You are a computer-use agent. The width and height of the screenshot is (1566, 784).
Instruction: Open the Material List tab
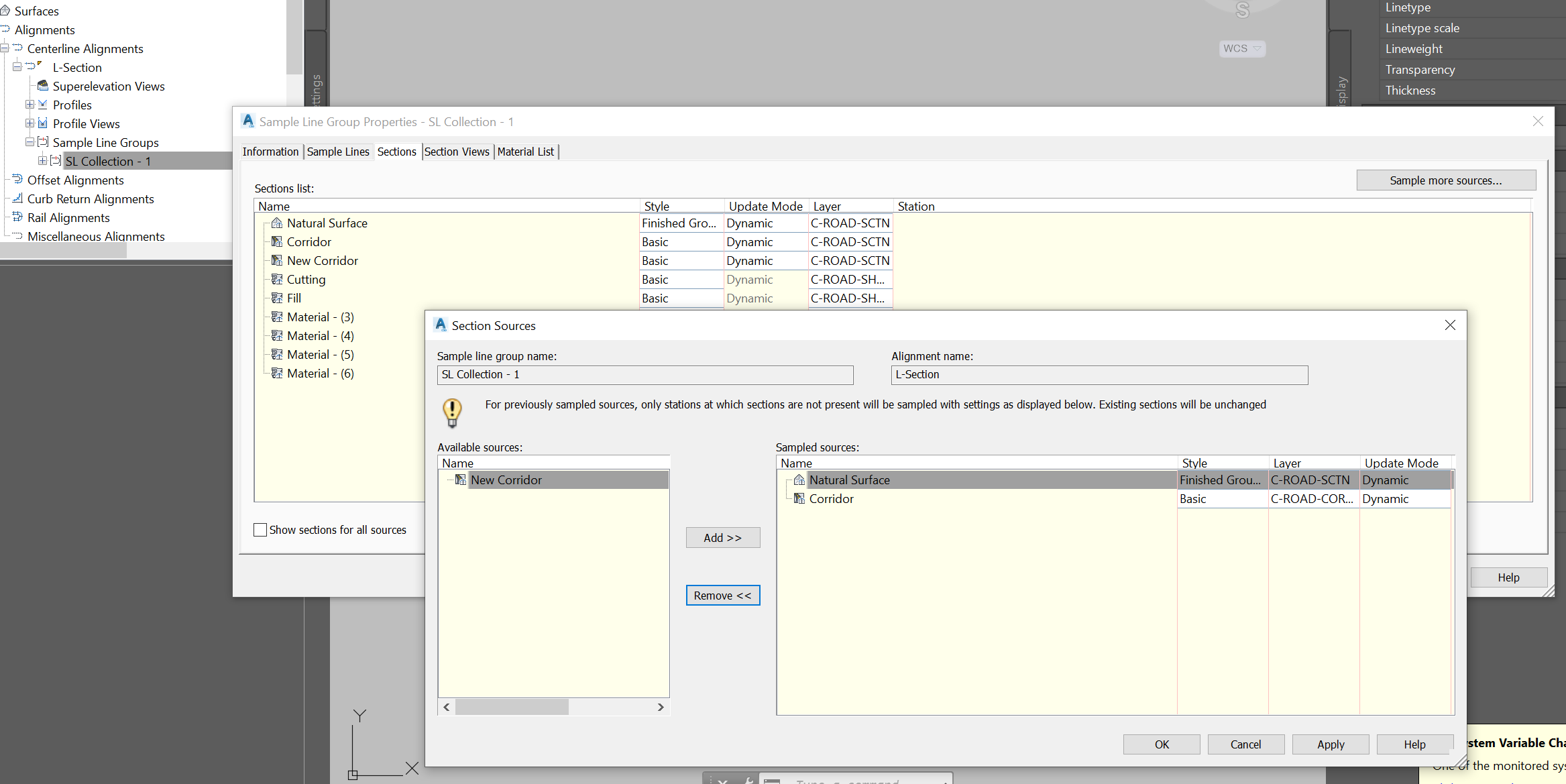[526, 152]
